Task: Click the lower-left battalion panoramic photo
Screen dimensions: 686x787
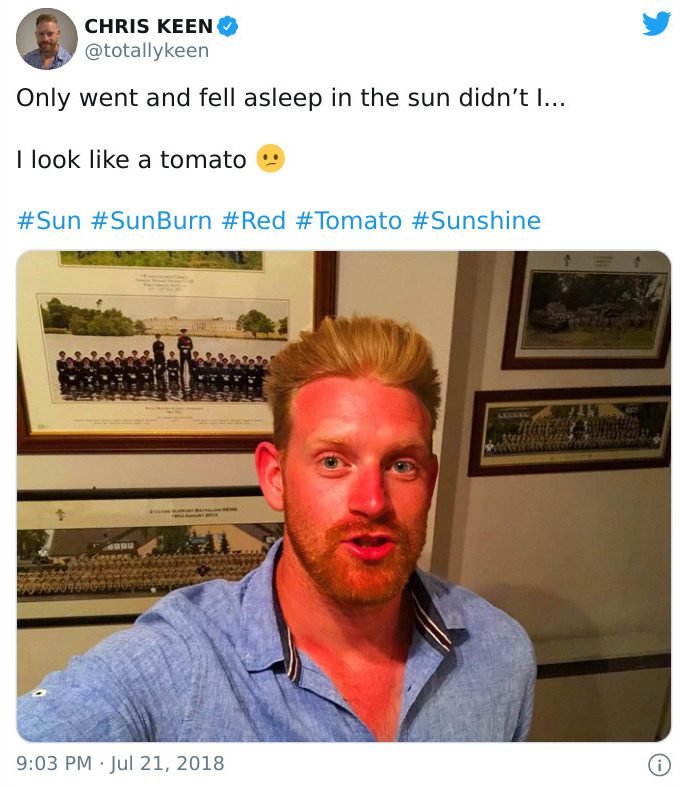Action: click(x=146, y=557)
